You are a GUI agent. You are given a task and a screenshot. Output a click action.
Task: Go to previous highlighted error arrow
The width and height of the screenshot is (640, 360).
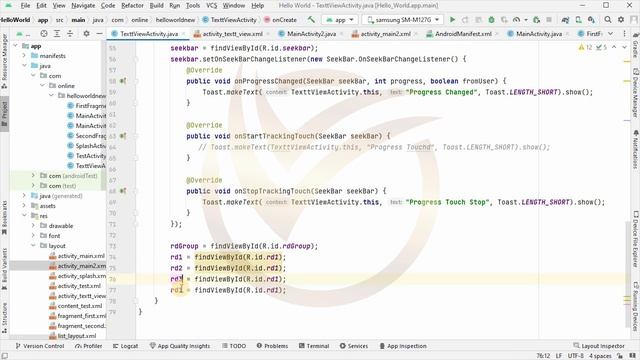coord(614,47)
